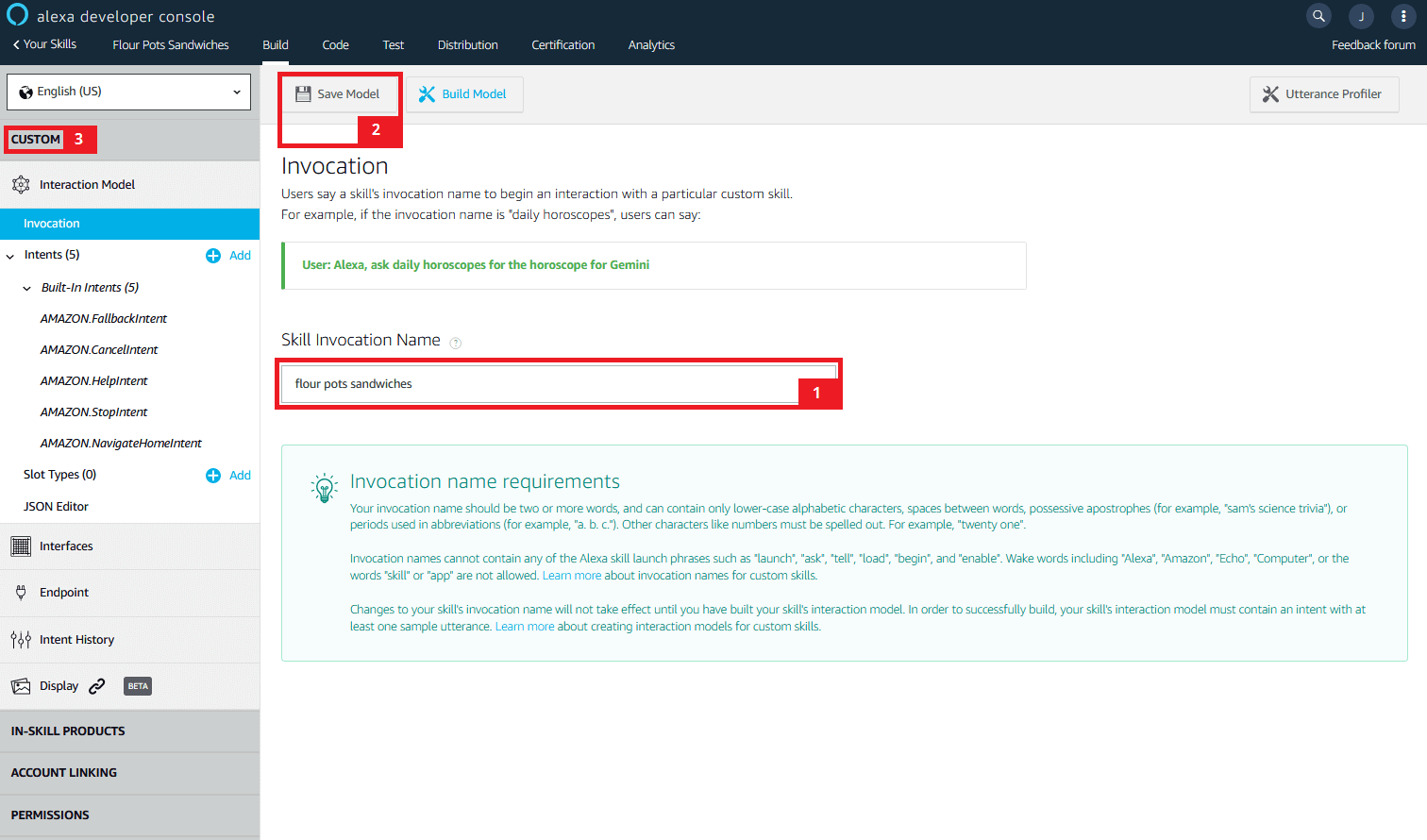The height and width of the screenshot is (840, 1427).
Task: Click the plus icon beside Slot Types
Action: tap(213, 476)
